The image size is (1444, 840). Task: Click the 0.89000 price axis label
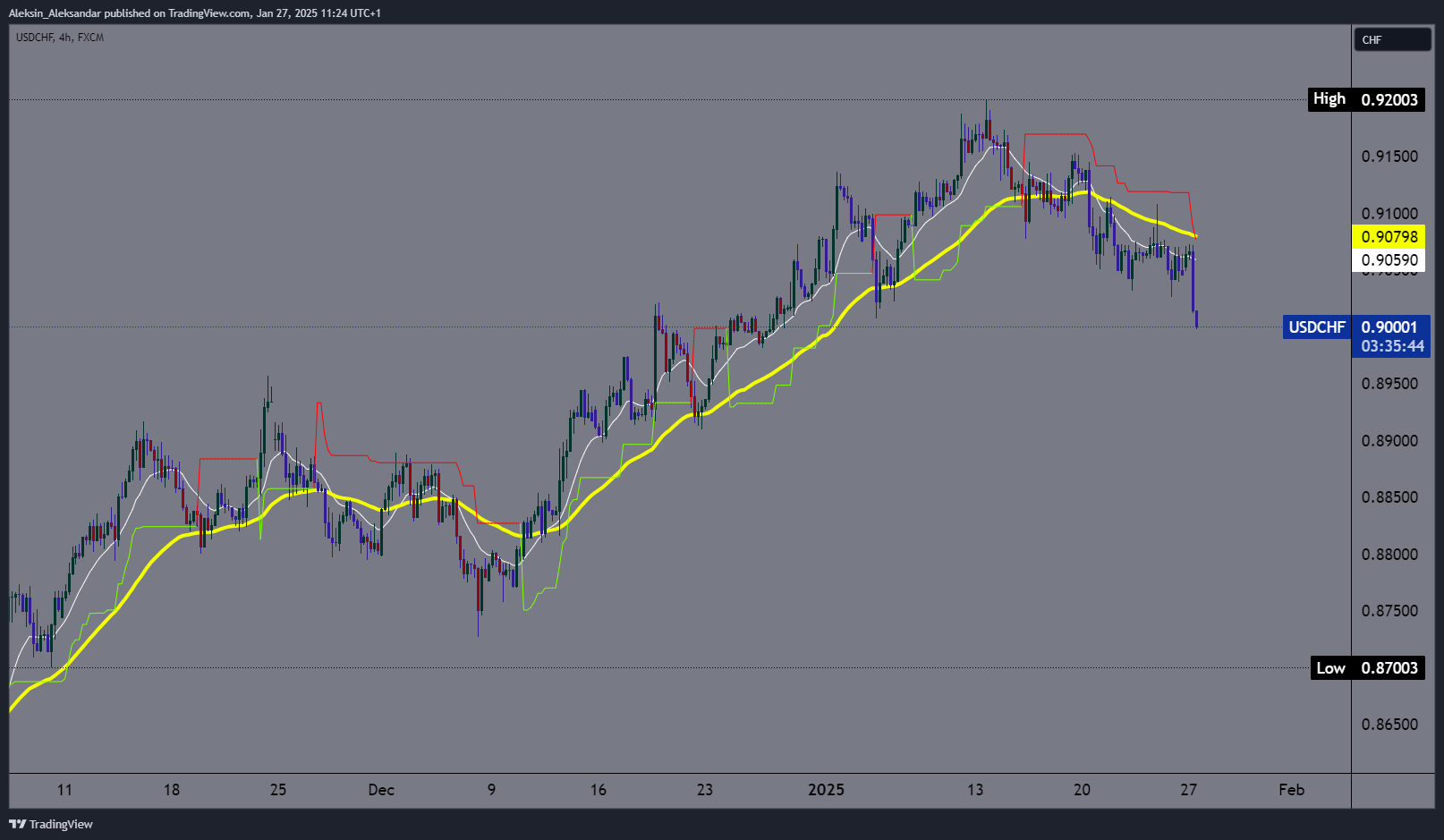(1389, 441)
